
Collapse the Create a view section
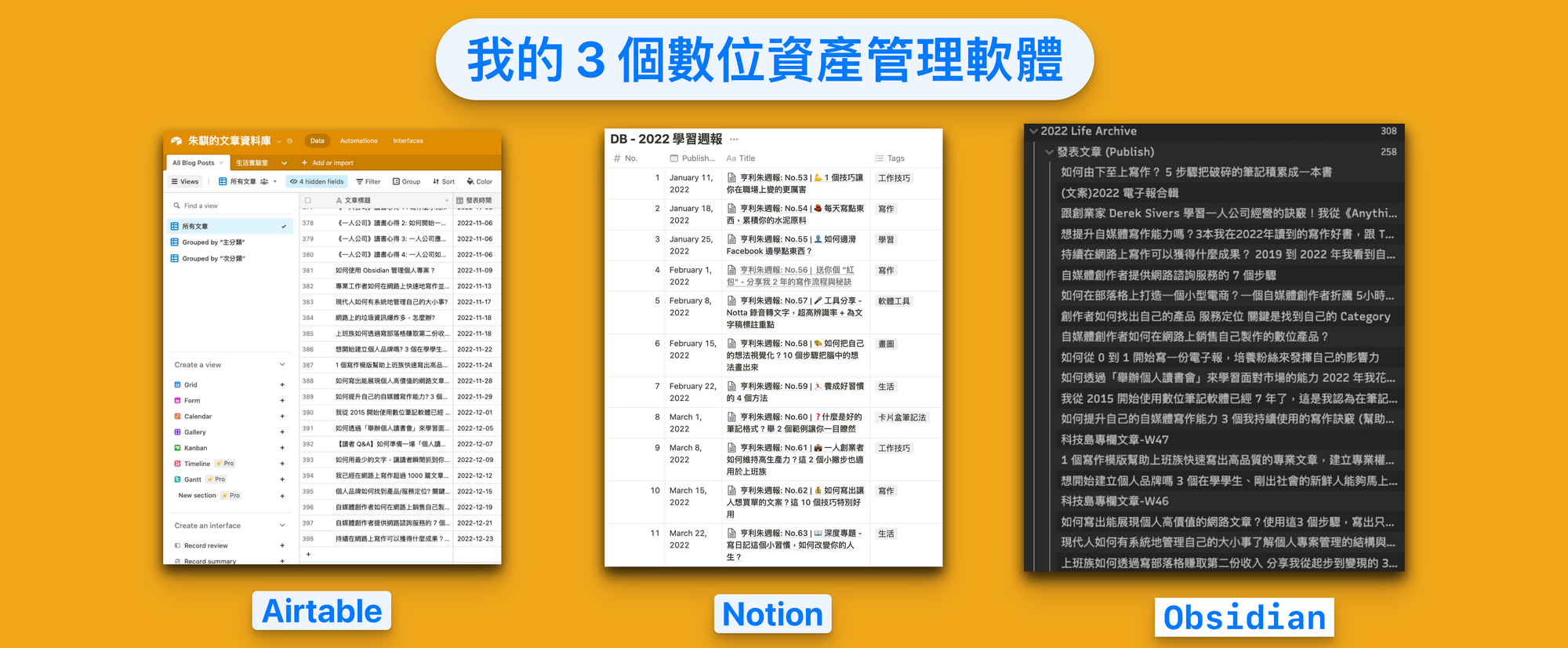click(x=282, y=365)
